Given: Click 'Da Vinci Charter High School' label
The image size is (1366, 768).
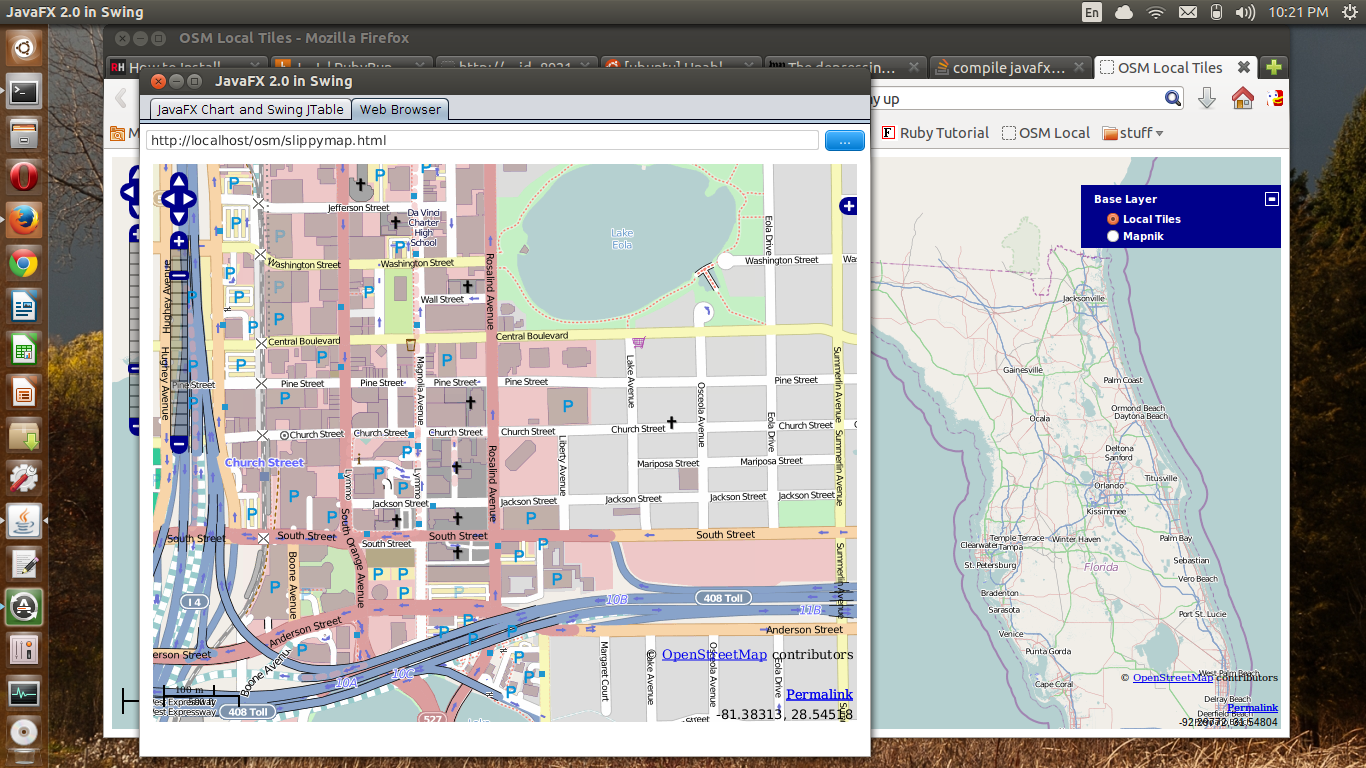Looking at the screenshot, I should tap(424, 227).
